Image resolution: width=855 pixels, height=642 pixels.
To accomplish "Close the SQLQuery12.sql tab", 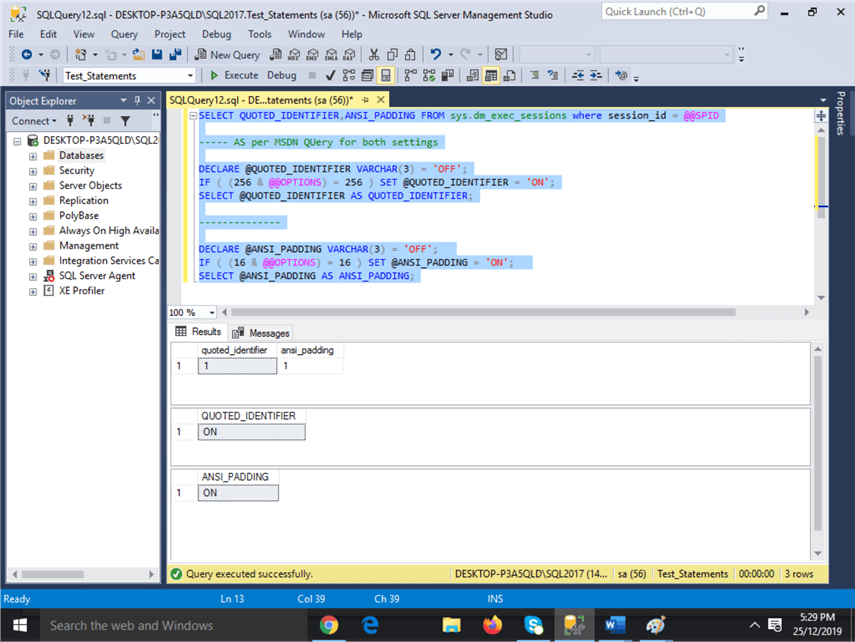I will [381, 99].
